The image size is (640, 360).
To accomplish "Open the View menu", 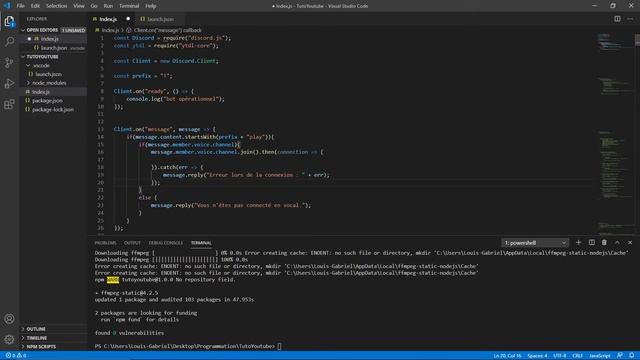I will (x=79, y=6).
